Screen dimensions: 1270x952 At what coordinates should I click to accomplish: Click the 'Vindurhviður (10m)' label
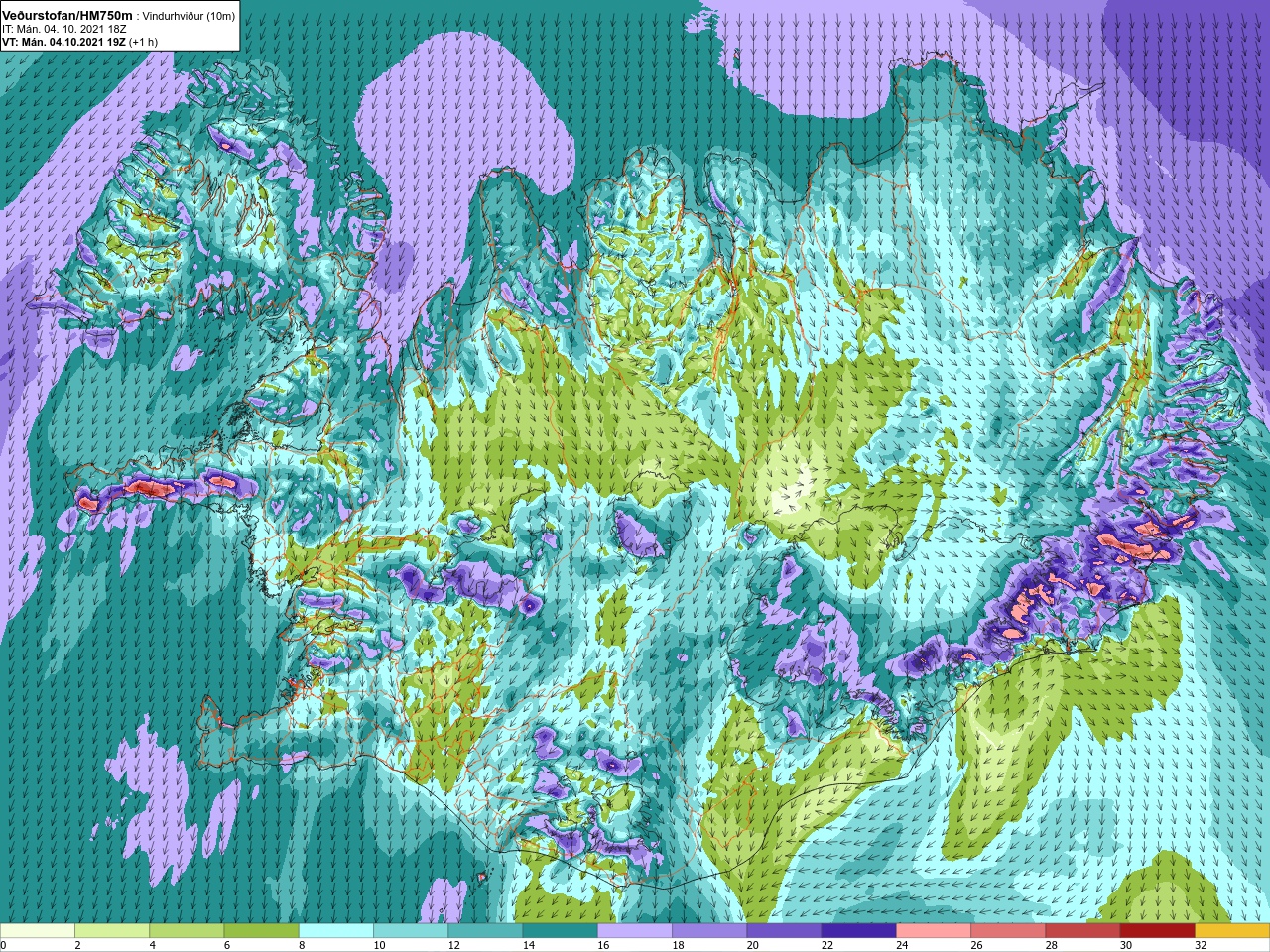[190, 16]
